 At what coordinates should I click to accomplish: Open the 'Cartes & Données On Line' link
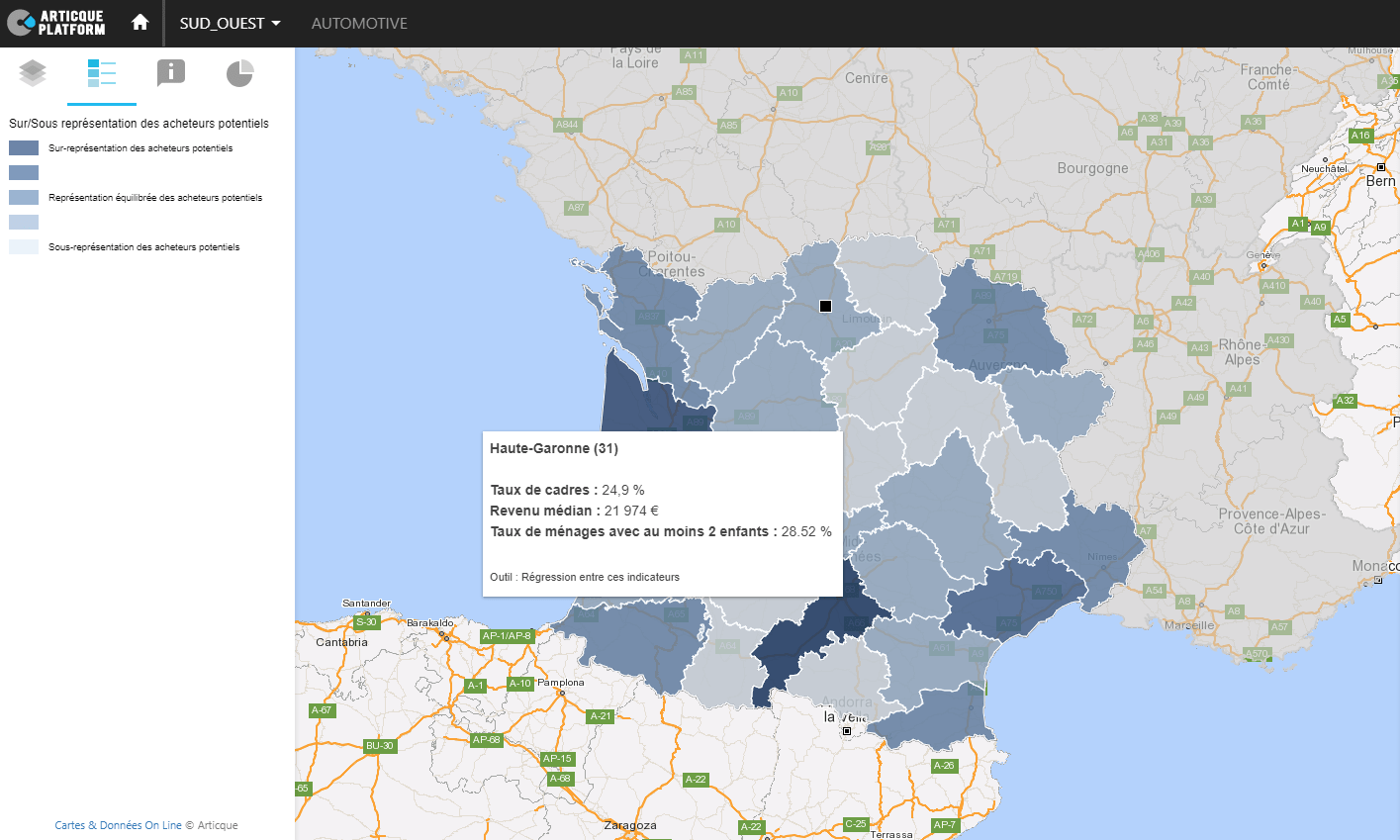pyautogui.click(x=119, y=825)
